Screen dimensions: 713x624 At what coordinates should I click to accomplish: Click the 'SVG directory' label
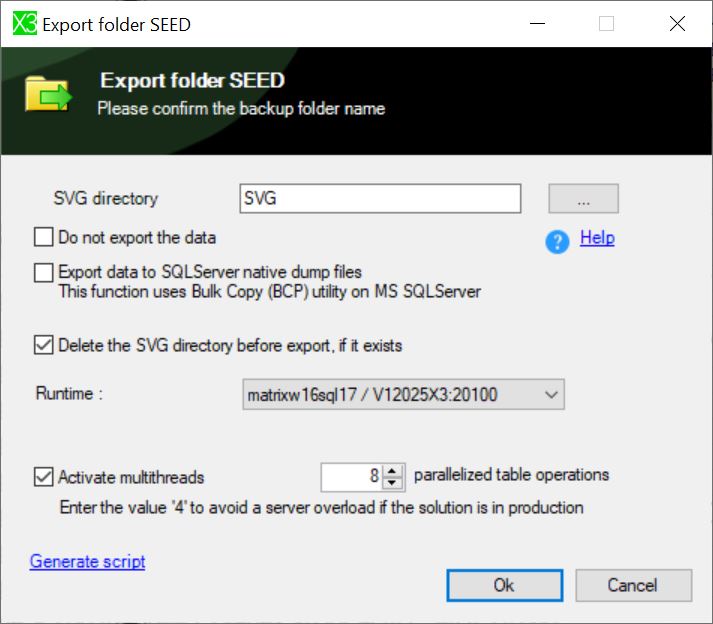coord(105,199)
